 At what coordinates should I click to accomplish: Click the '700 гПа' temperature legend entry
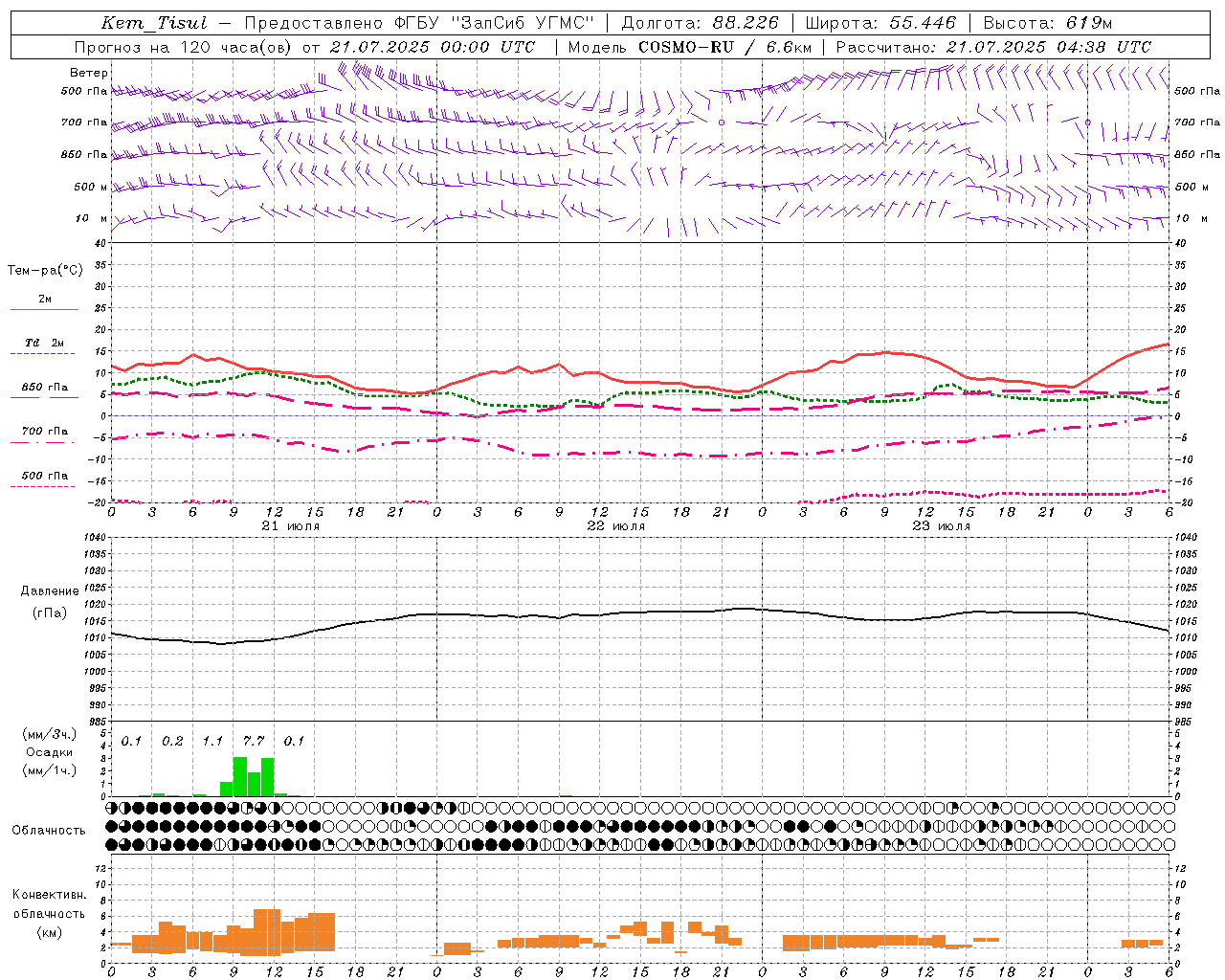click(45, 432)
